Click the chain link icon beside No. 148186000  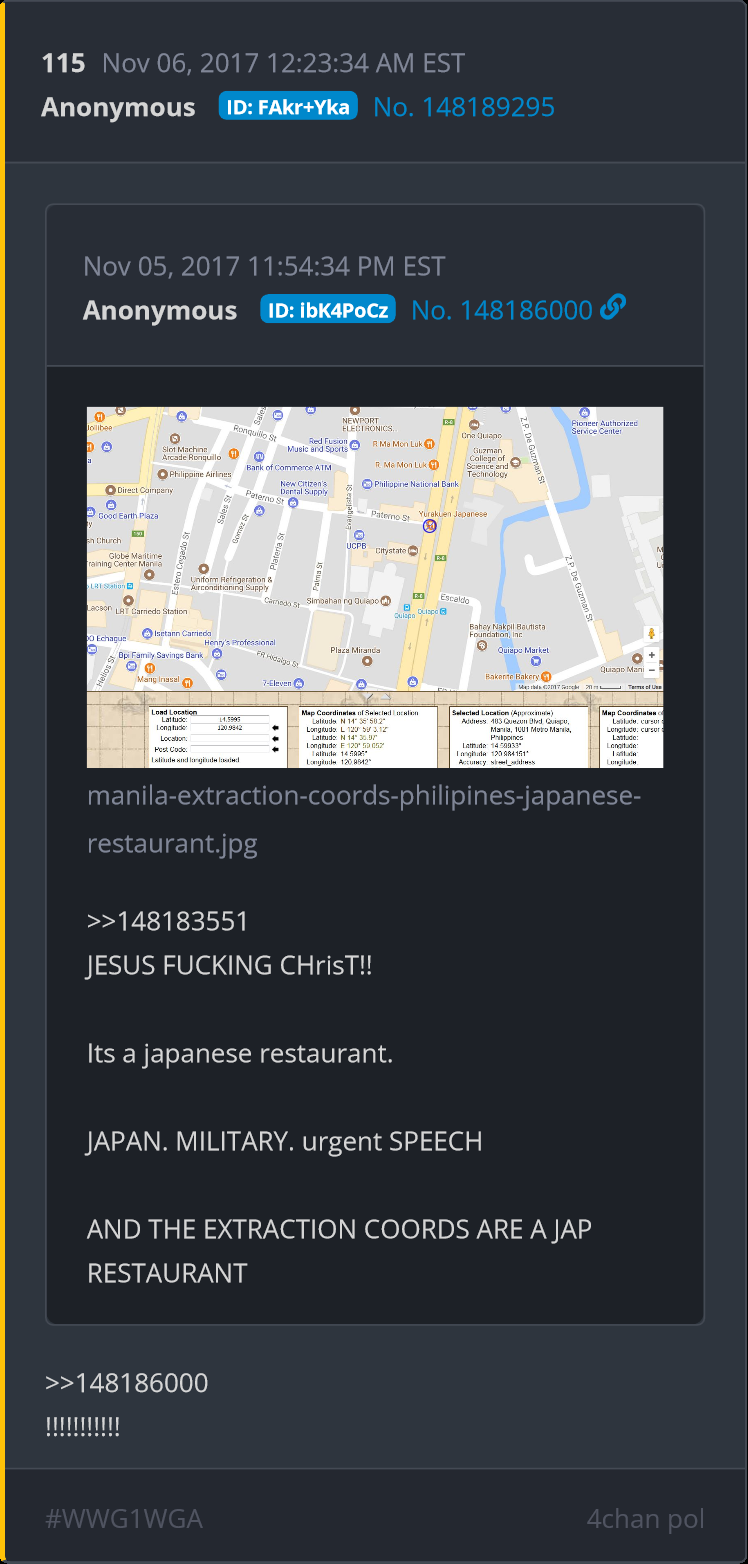(x=613, y=308)
